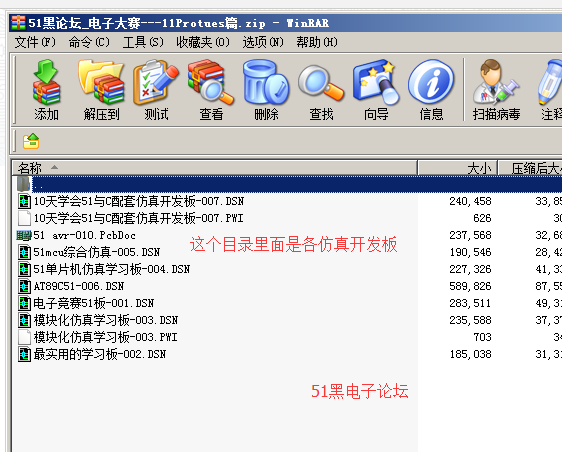The width and height of the screenshot is (562, 452).
Task: Click size value 185,038
Action: [x=470, y=354]
